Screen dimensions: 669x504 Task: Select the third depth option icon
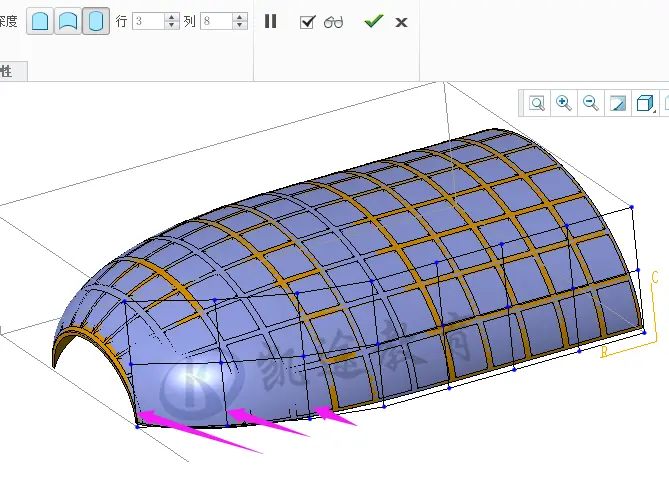[x=96, y=21]
